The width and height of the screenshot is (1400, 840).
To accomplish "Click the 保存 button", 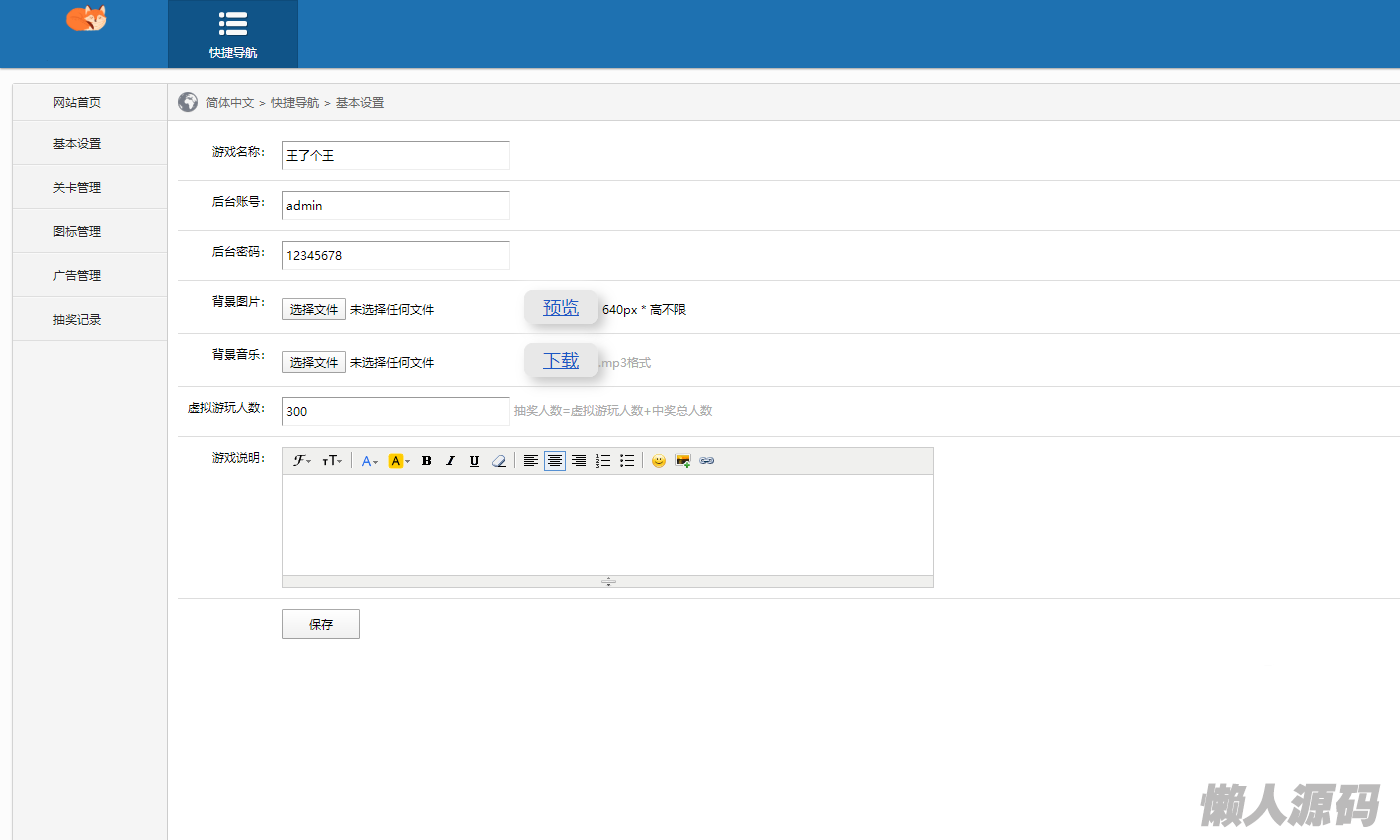I will [321, 624].
